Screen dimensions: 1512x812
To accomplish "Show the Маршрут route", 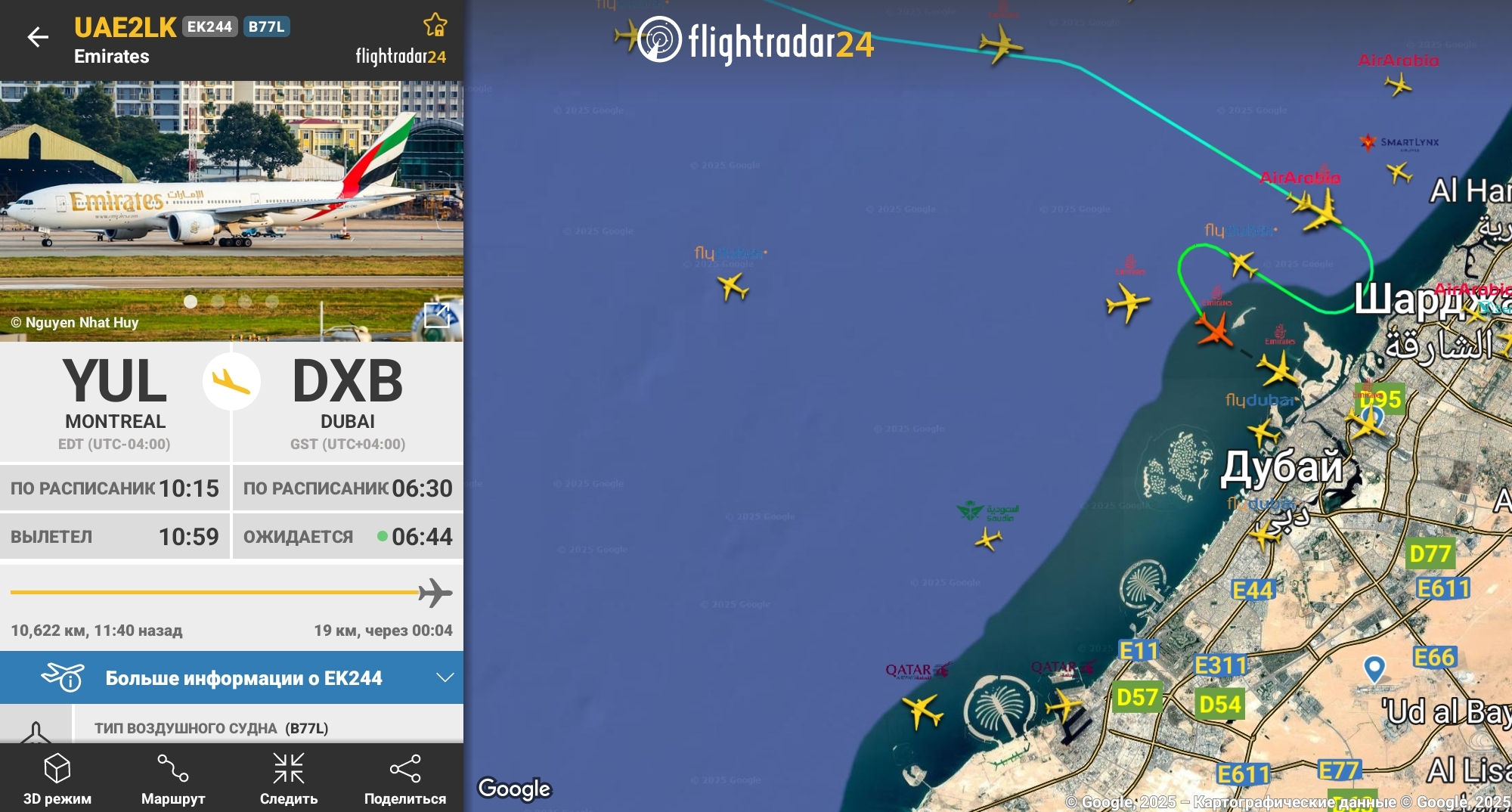I will coord(173,779).
